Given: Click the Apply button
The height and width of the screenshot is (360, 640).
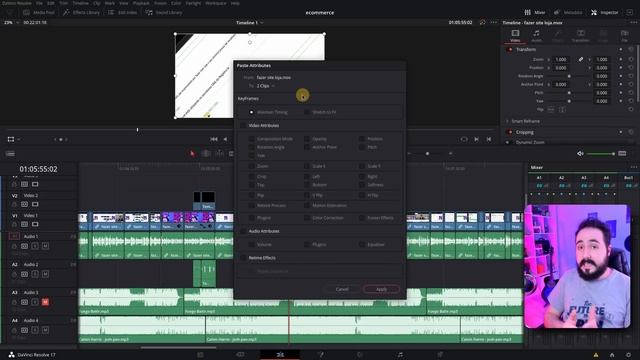Looking at the screenshot, I should [381, 289].
